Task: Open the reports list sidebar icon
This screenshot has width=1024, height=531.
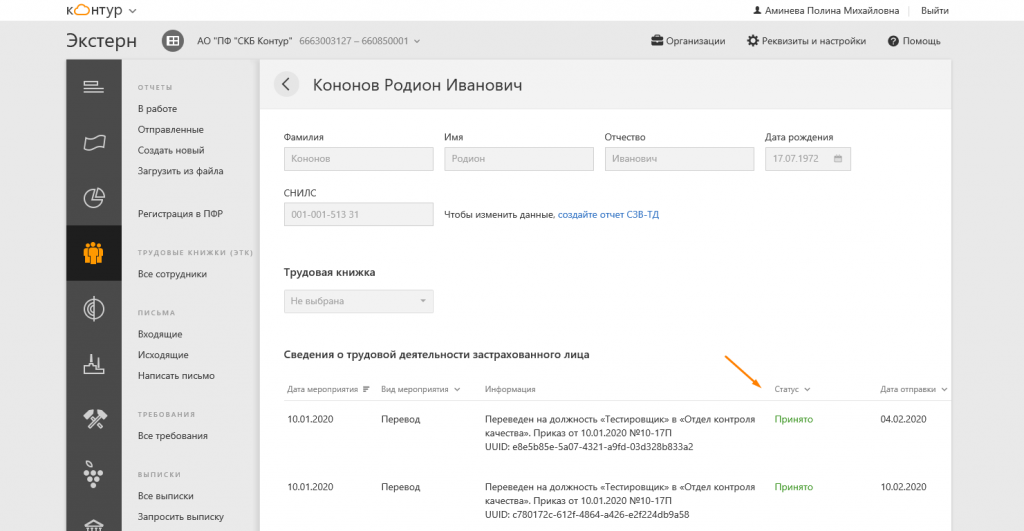Action: click(93, 87)
